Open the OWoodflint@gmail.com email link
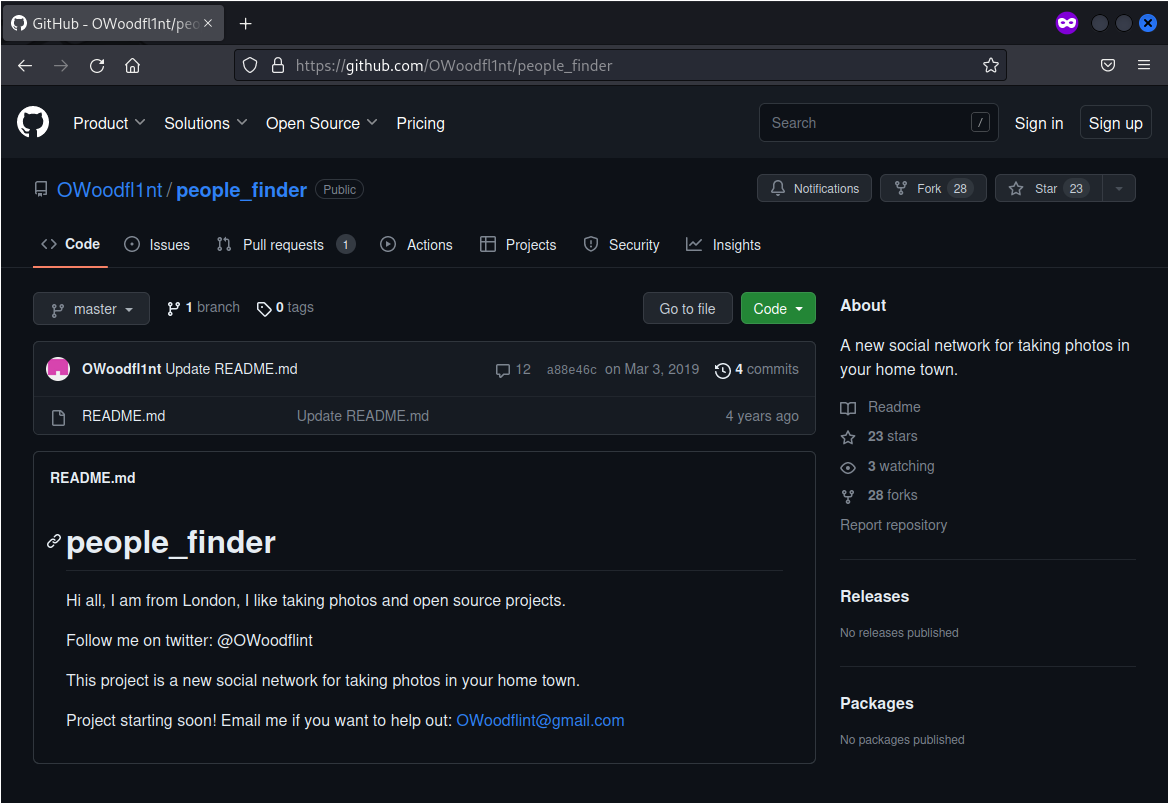The width and height of the screenshot is (1169, 804). click(x=540, y=720)
